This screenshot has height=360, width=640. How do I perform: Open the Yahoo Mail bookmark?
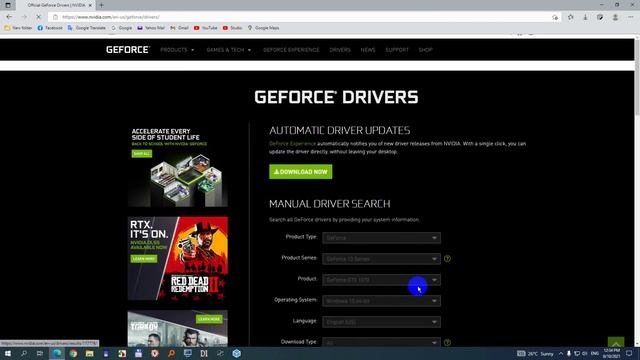tap(151, 28)
